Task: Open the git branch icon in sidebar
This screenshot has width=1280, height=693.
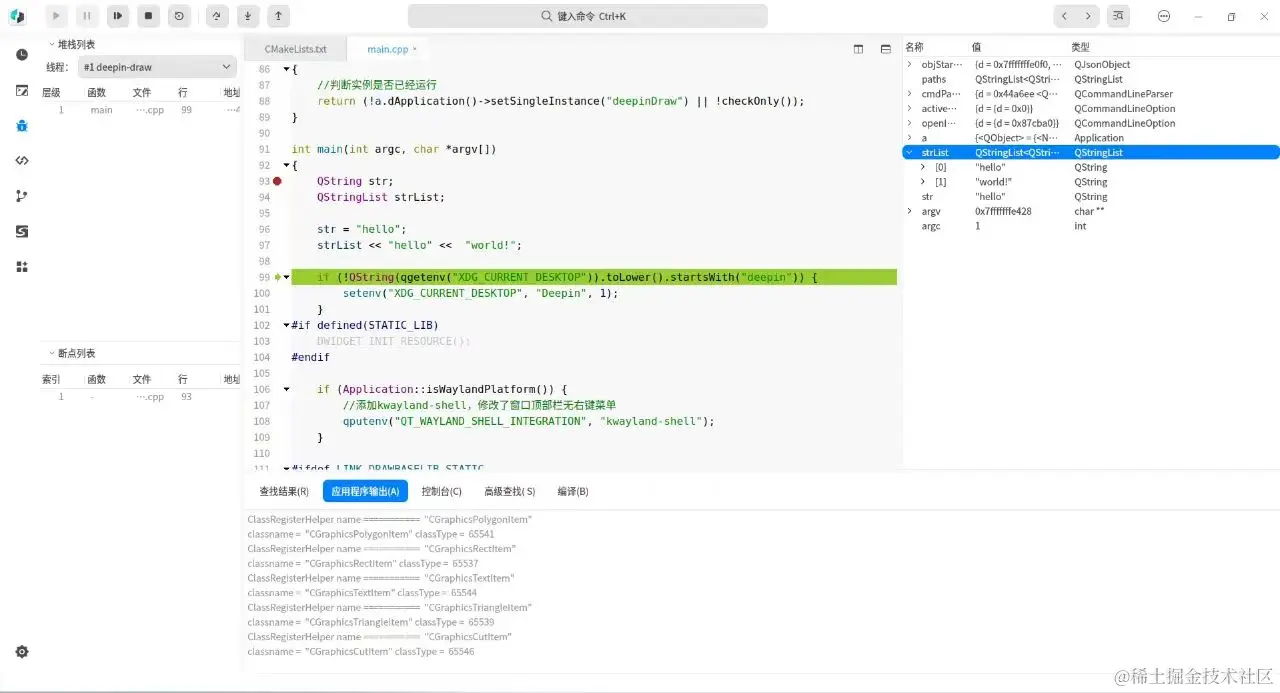Action: point(22,196)
